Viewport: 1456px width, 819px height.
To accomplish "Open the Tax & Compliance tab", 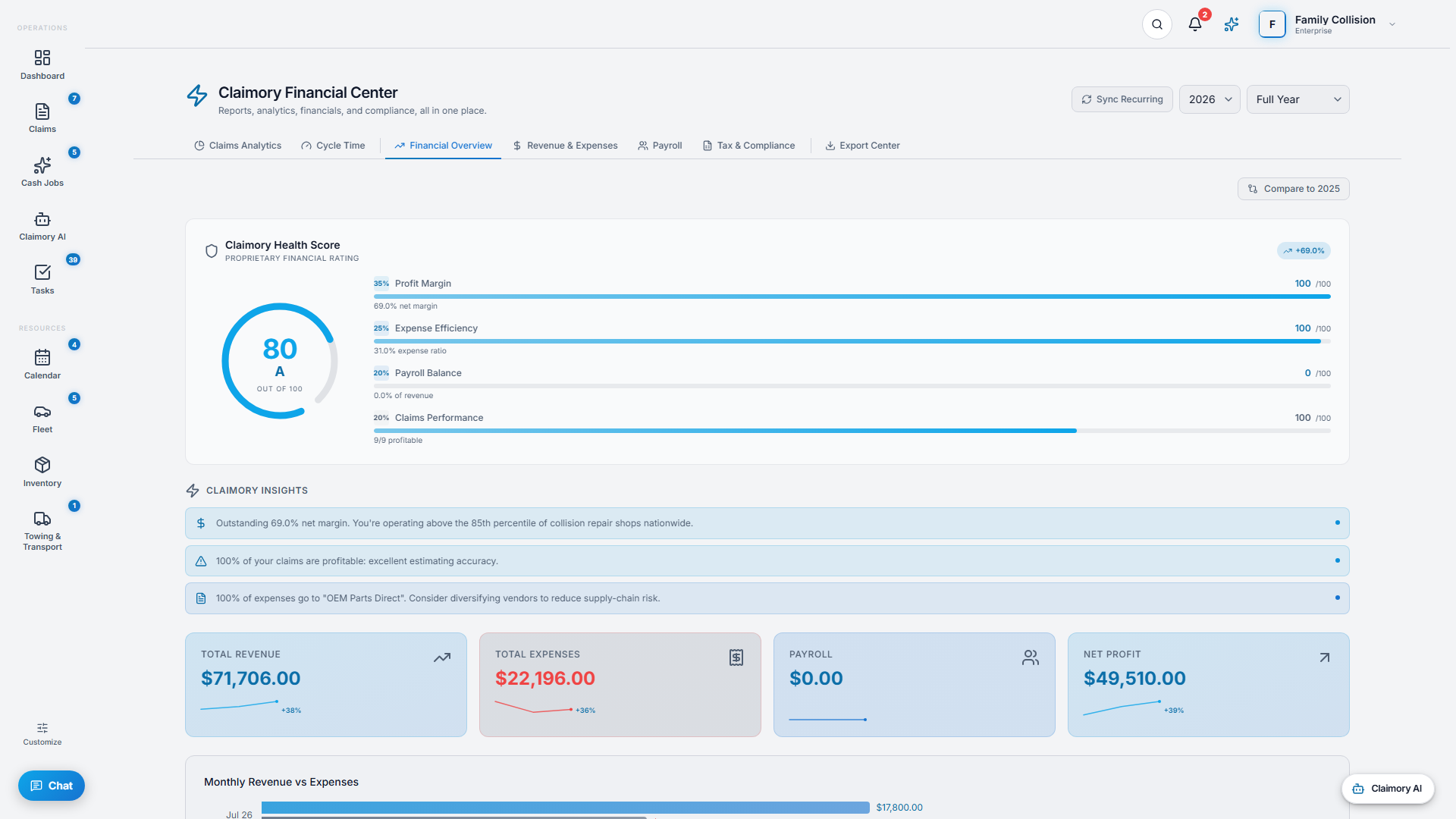I will 748,146.
